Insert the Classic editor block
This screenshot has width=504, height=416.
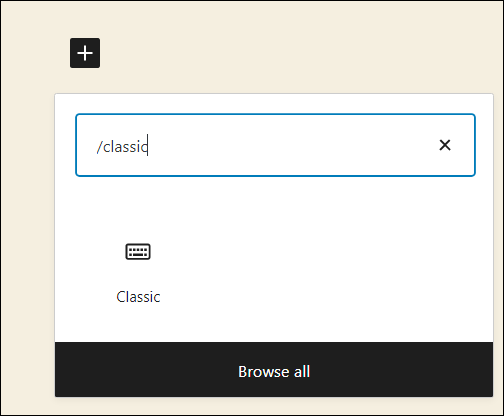tap(138, 272)
